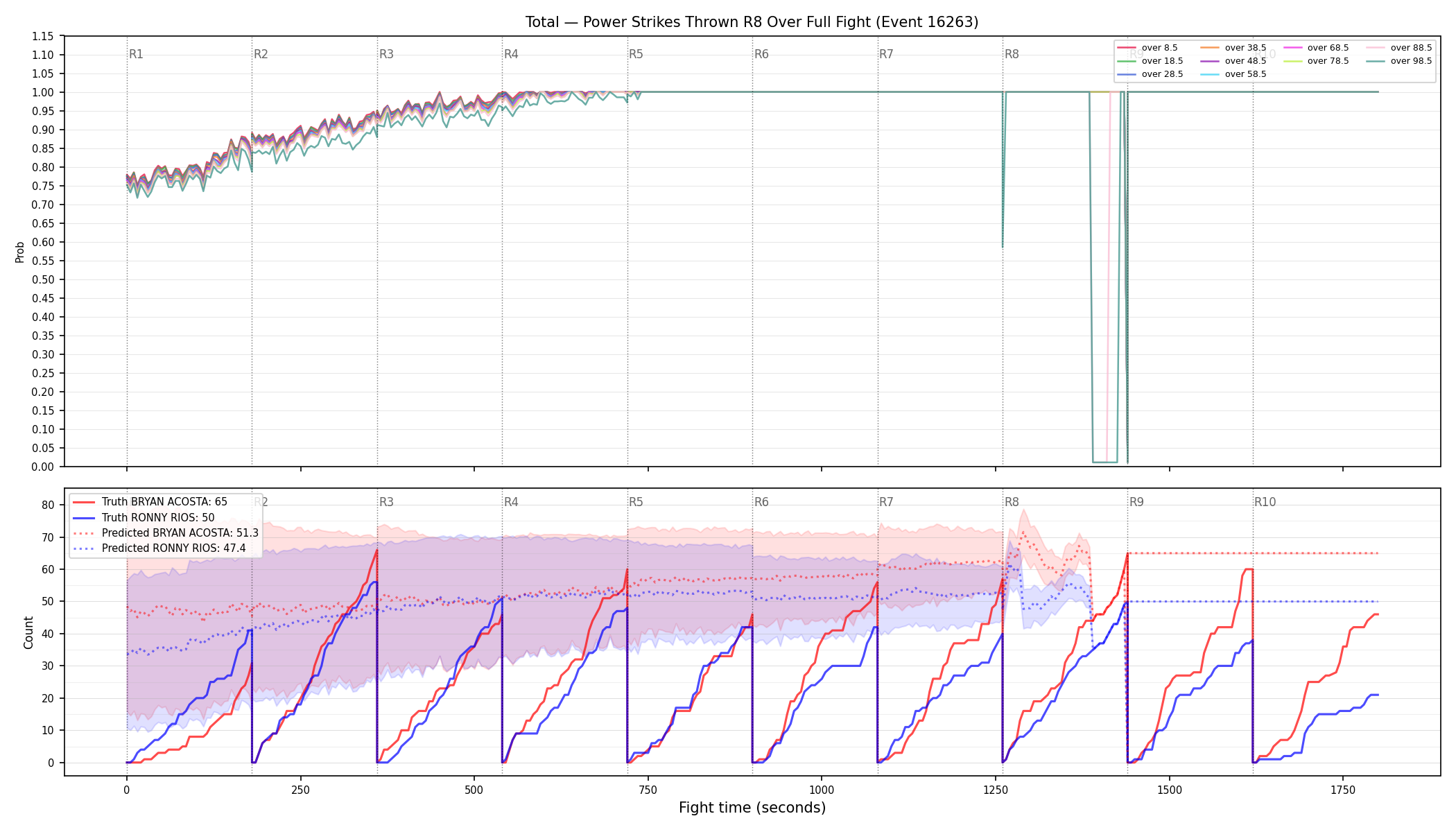
Task: Click the 'Prob' y-axis label
Action: (20, 252)
